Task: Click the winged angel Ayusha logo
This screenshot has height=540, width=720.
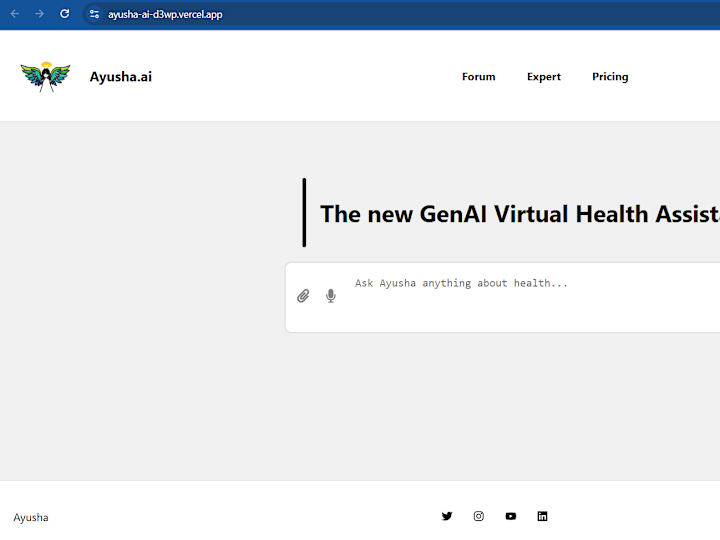Action: (x=45, y=77)
